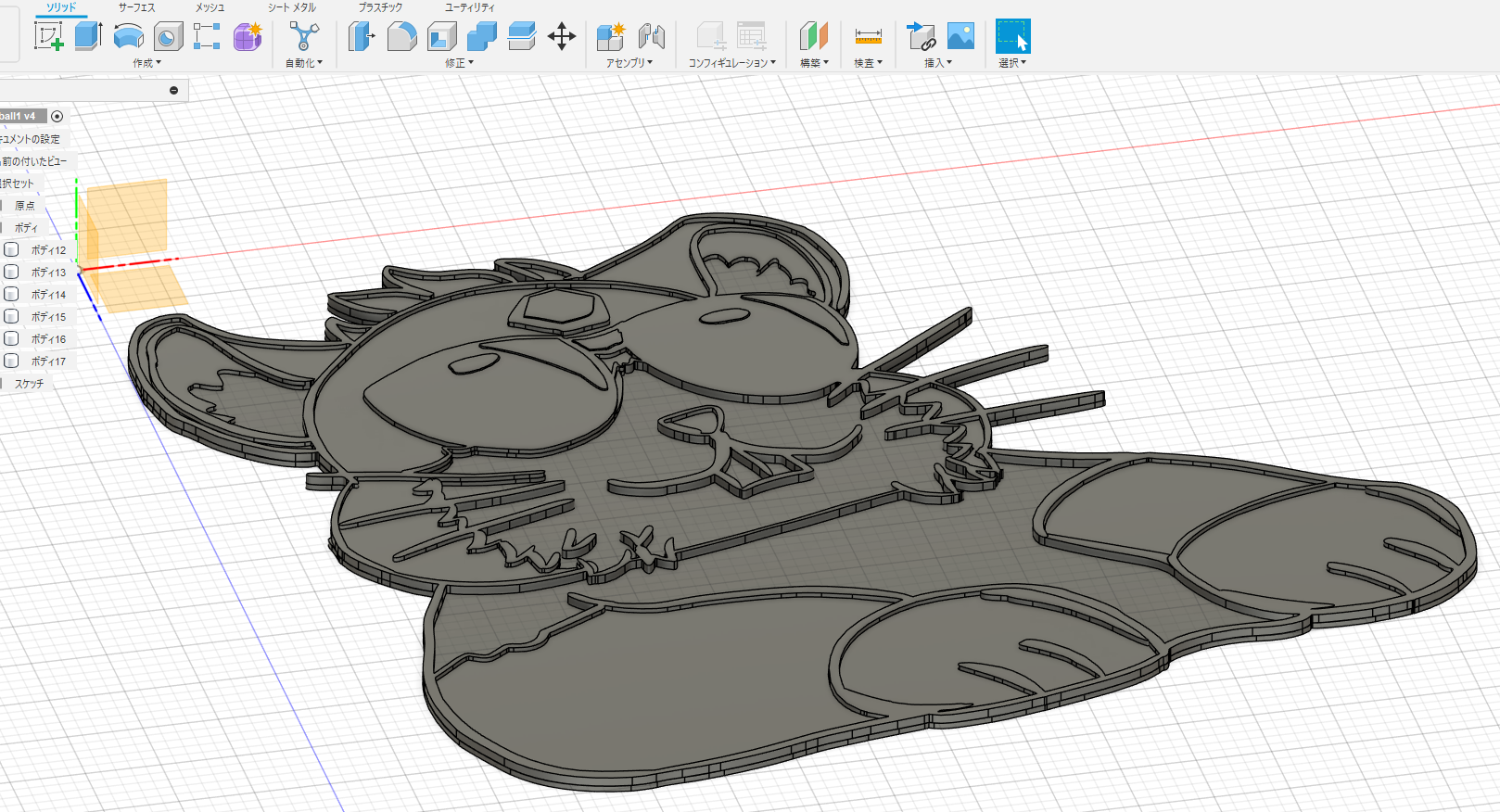Click the ボディ17 body icon
1500x812 pixels.
(x=11, y=361)
